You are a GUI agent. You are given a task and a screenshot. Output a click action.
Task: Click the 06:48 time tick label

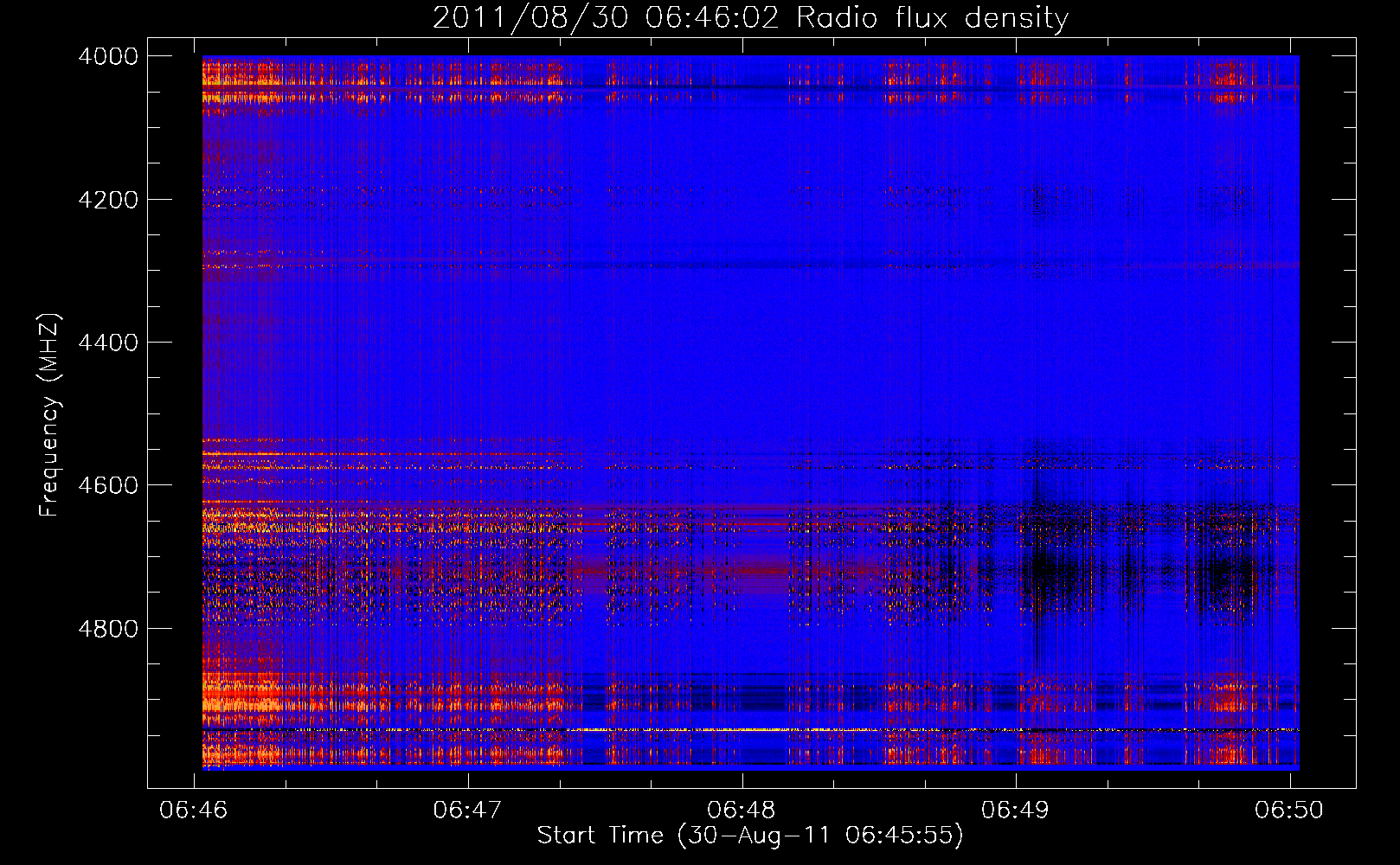point(742,810)
